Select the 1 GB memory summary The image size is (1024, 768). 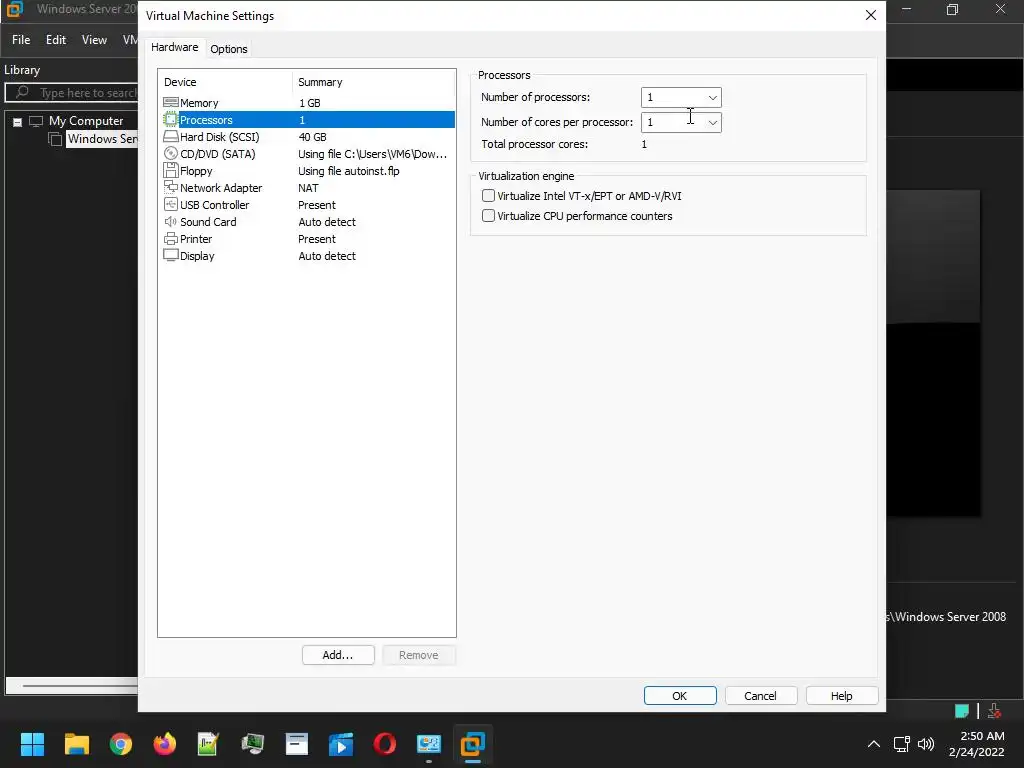point(310,103)
